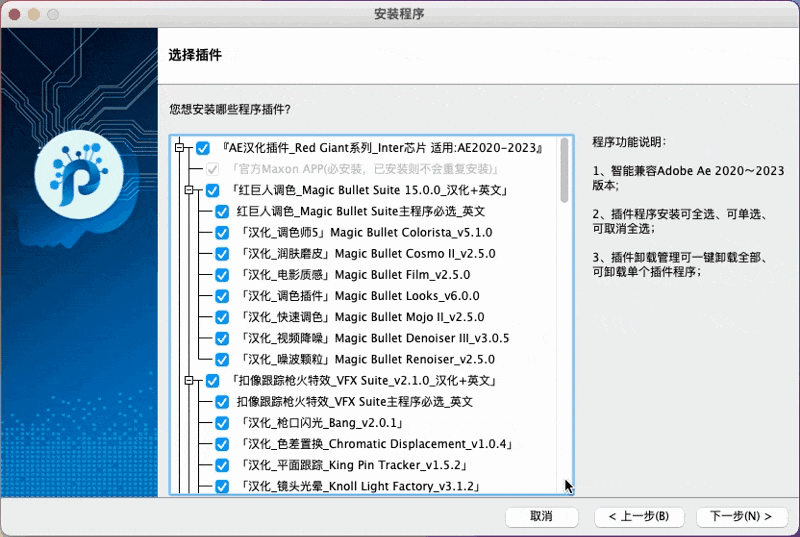
Task: Uncheck the Magic Bullet Colorista_v5.1.0 checkbox
Action: [x=222, y=233]
